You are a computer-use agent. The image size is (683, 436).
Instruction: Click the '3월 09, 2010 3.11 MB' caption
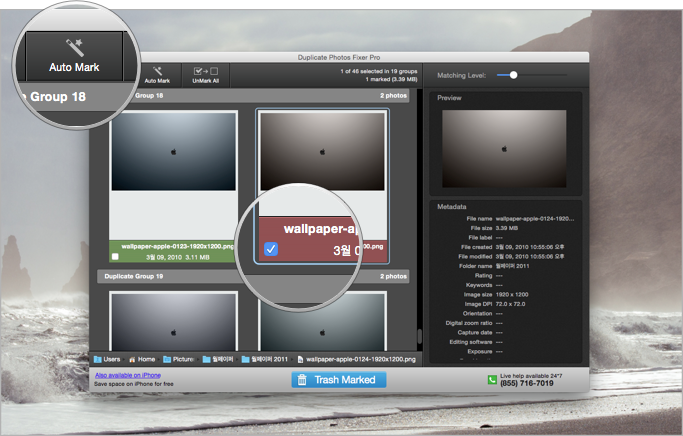tap(178, 257)
